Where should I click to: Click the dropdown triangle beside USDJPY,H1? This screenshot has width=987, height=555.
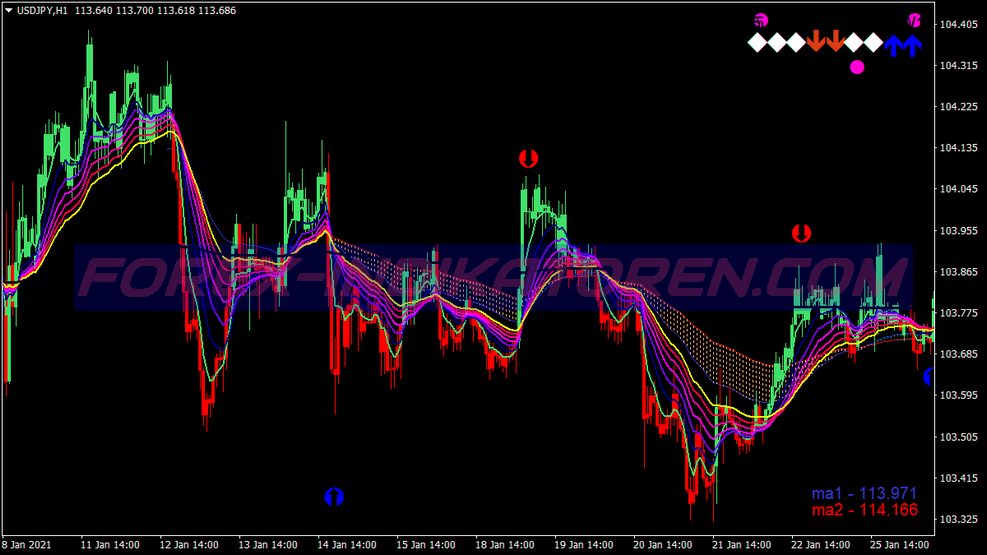click(9, 10)
